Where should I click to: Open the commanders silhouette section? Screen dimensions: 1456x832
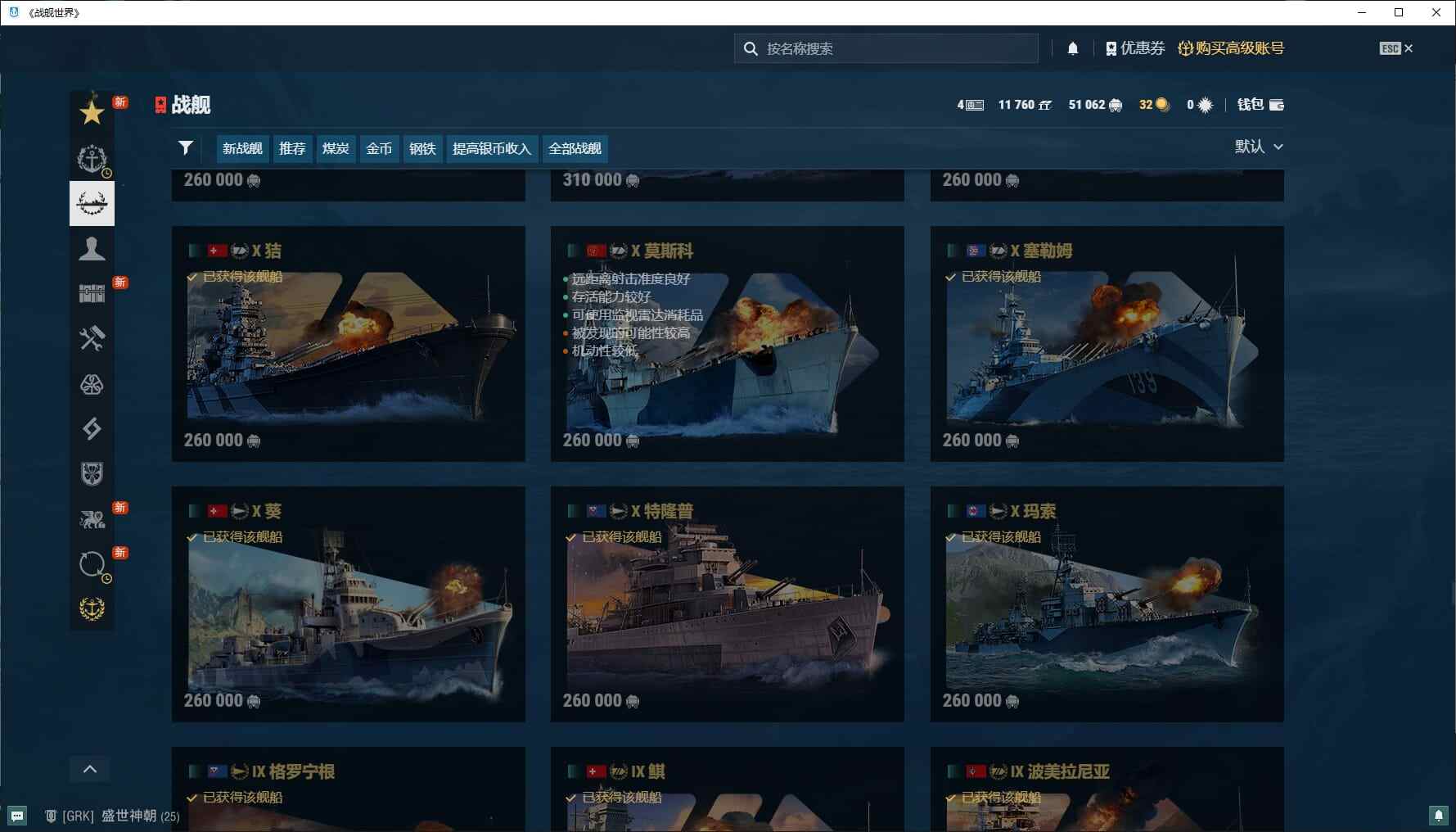point(92,248)
